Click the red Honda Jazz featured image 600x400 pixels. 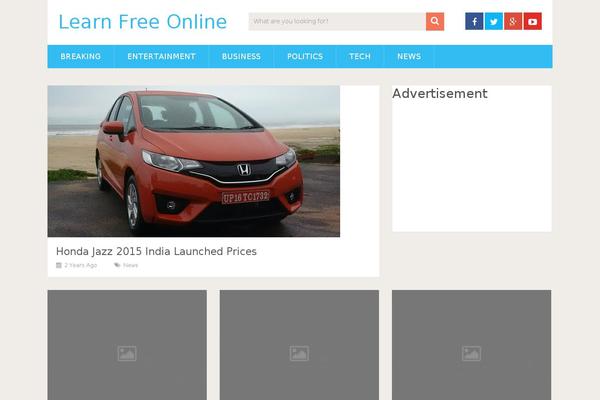click(194, 161)
